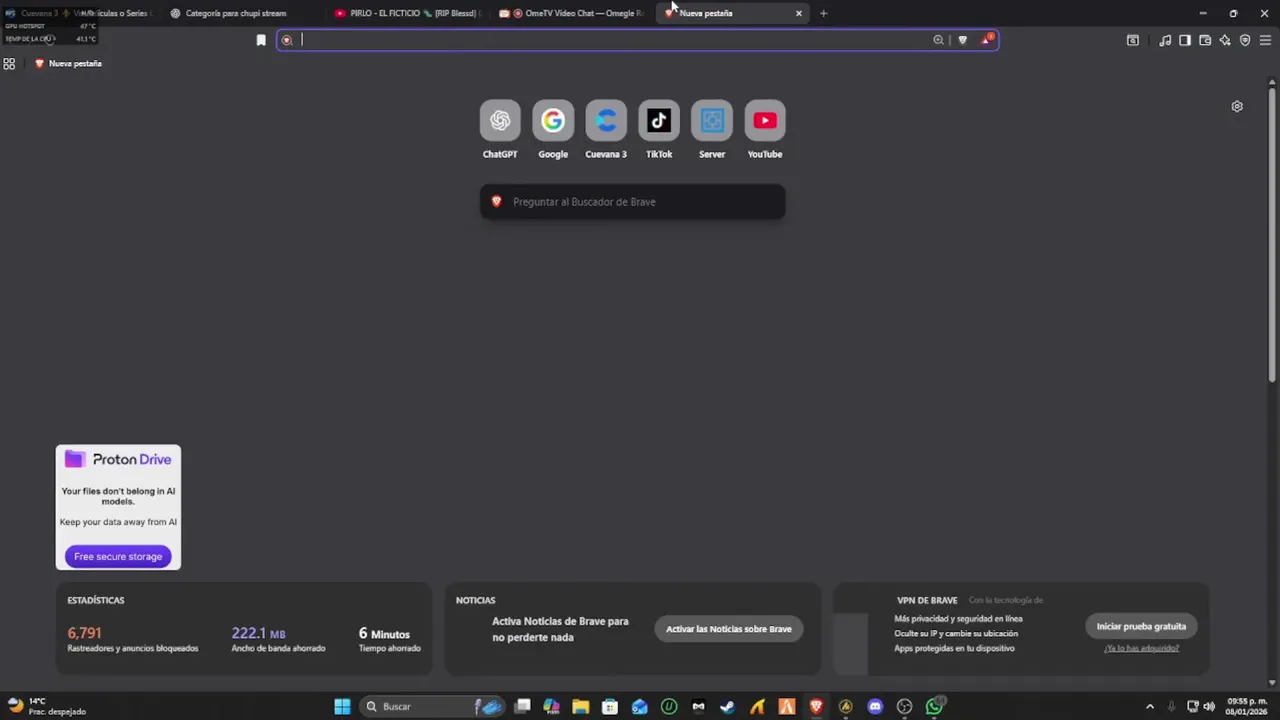Click Iniciar prueba gratuita button

pyautogui.click(x=1141, y=626)
